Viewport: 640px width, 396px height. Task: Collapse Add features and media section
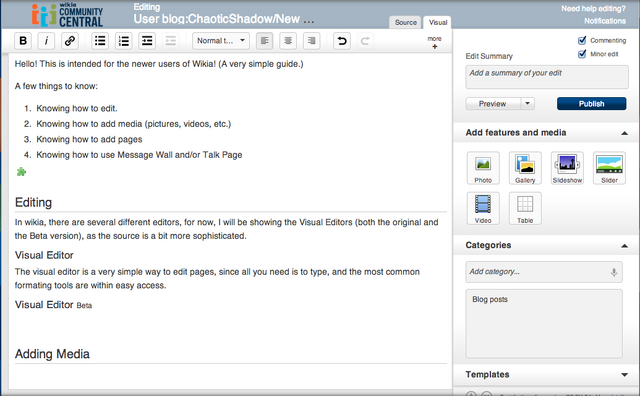coord(624,133)
